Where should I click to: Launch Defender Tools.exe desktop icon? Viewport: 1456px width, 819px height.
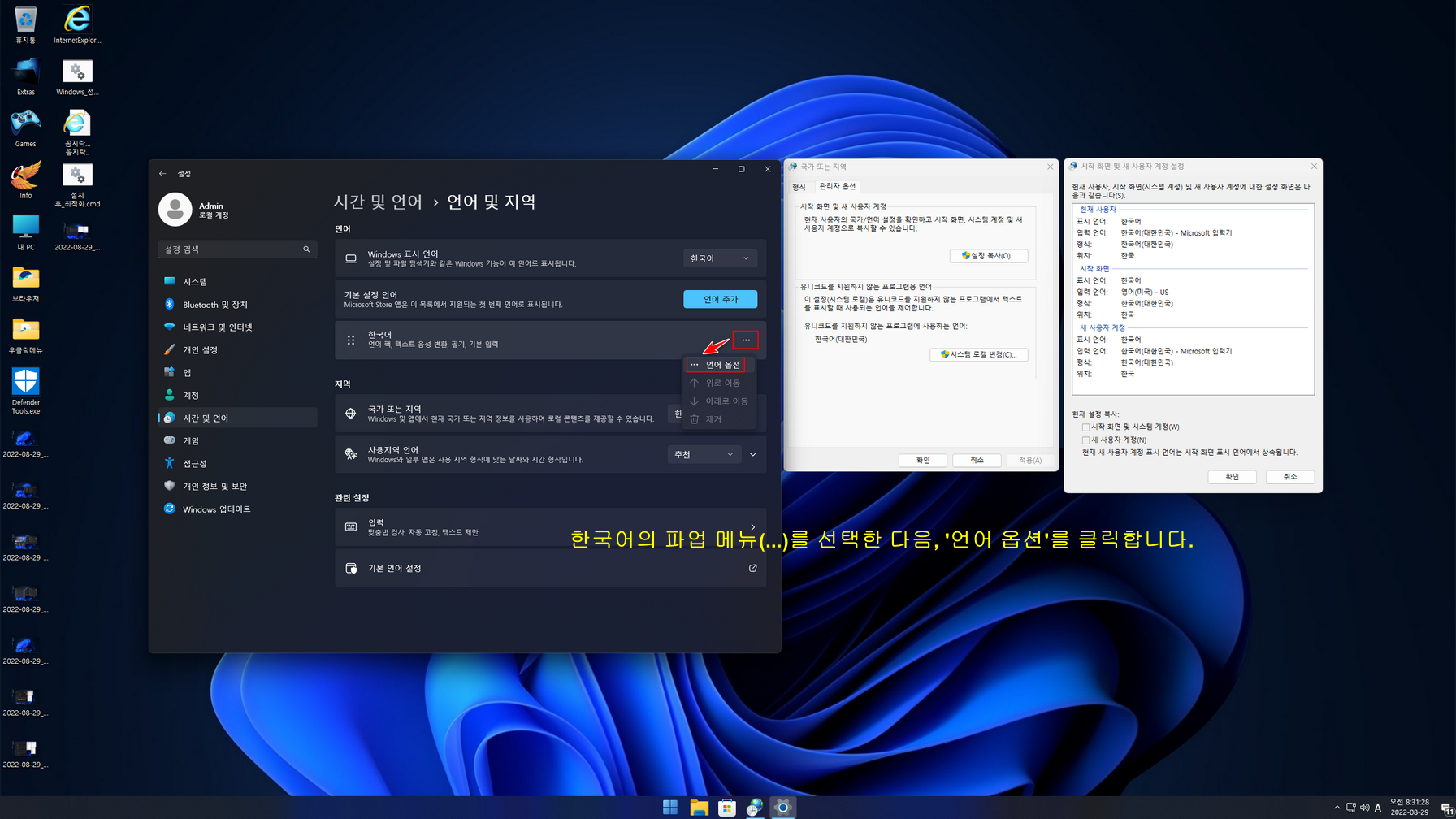(x=25, y=391)
